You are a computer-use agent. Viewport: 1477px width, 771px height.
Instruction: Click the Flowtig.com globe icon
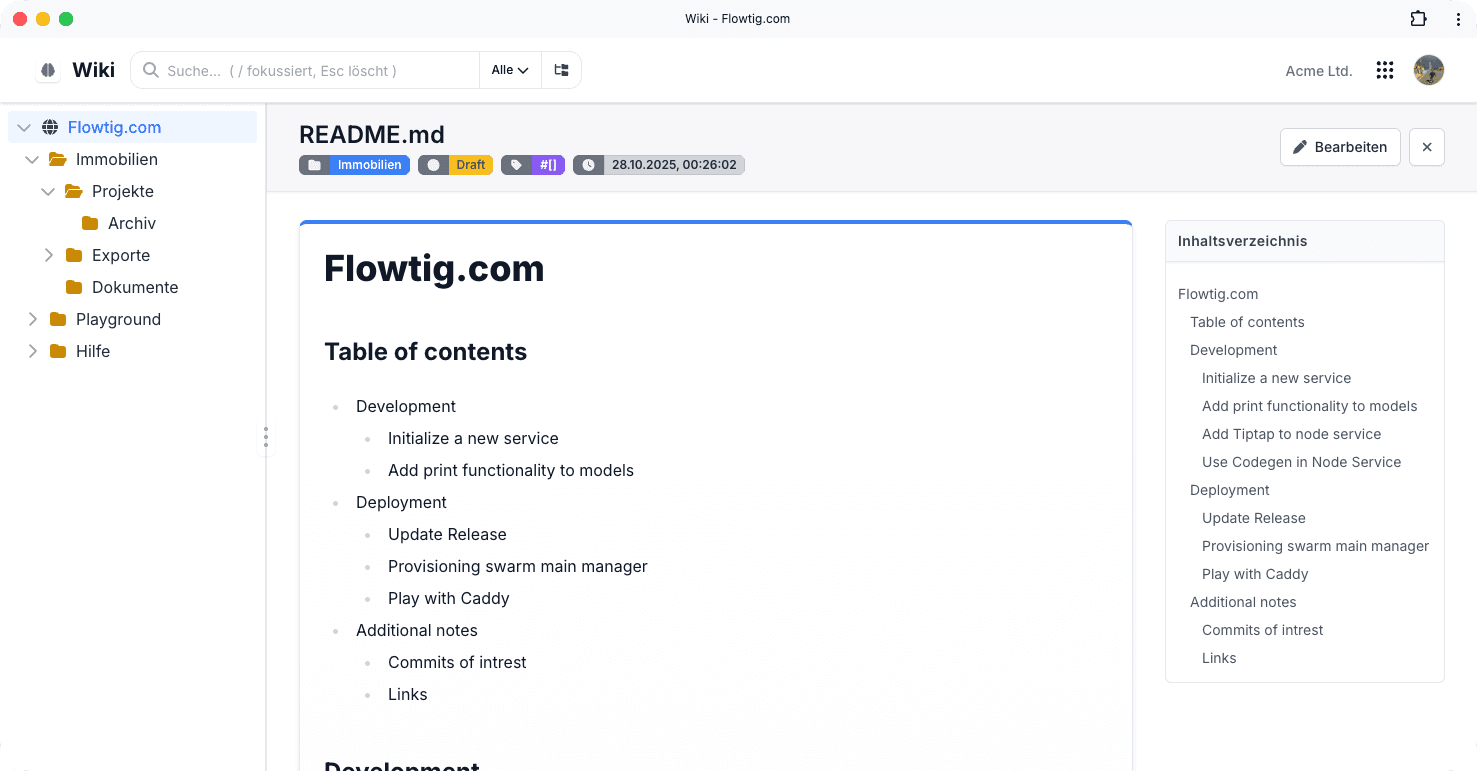coord(50,127)
